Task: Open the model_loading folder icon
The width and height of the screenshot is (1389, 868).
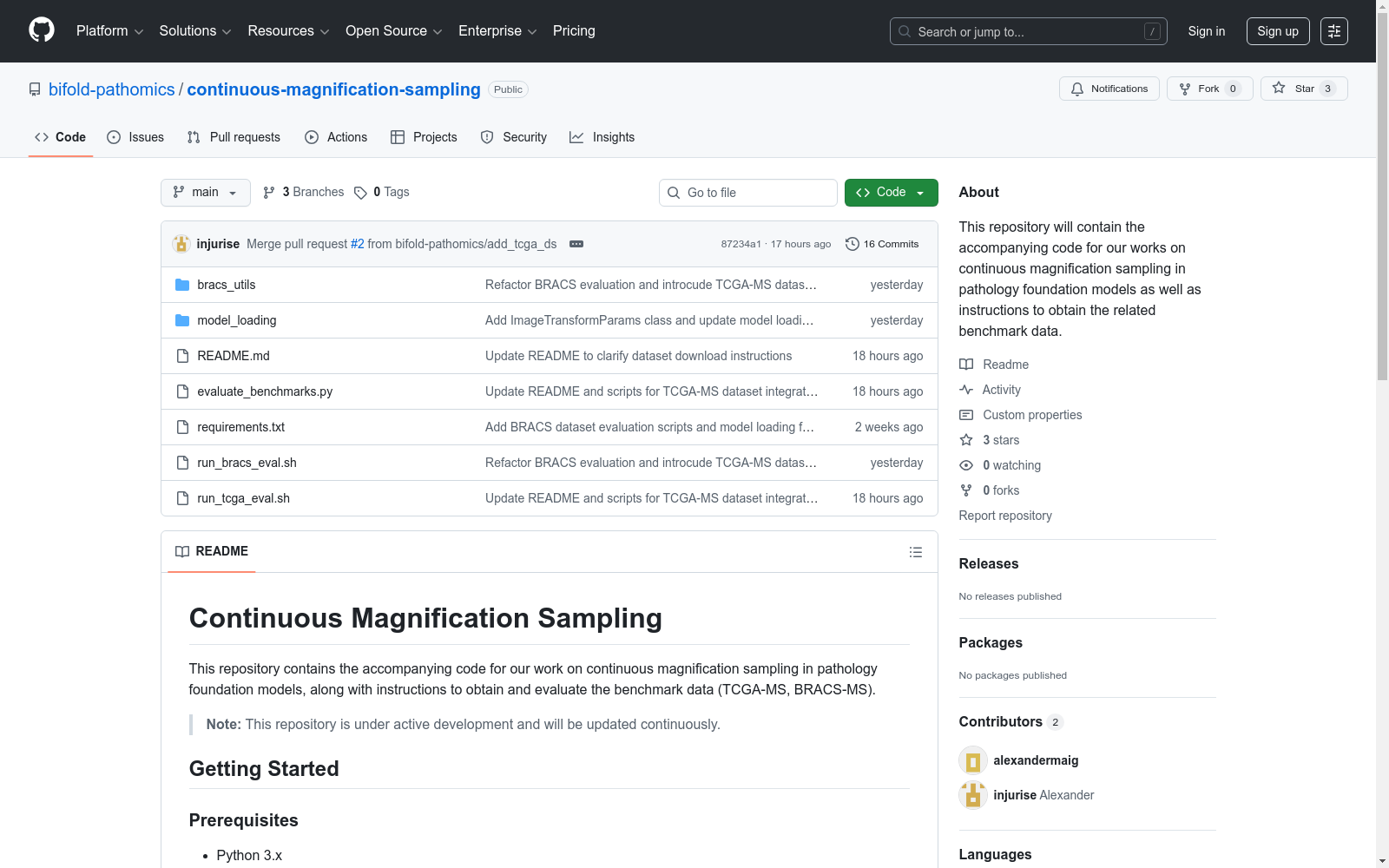Action: 182,320
